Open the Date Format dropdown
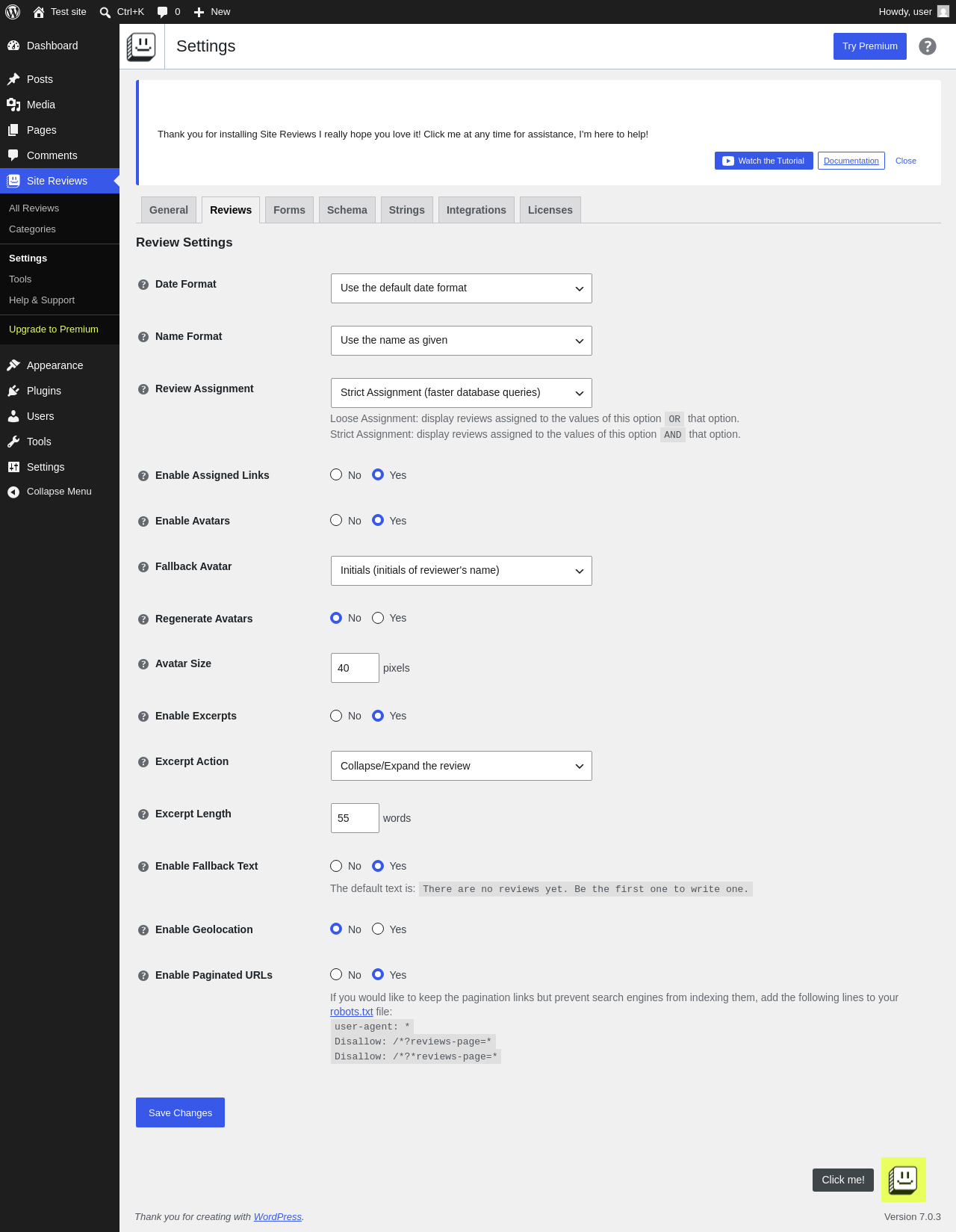956x1232 pixels. point(462,288)
